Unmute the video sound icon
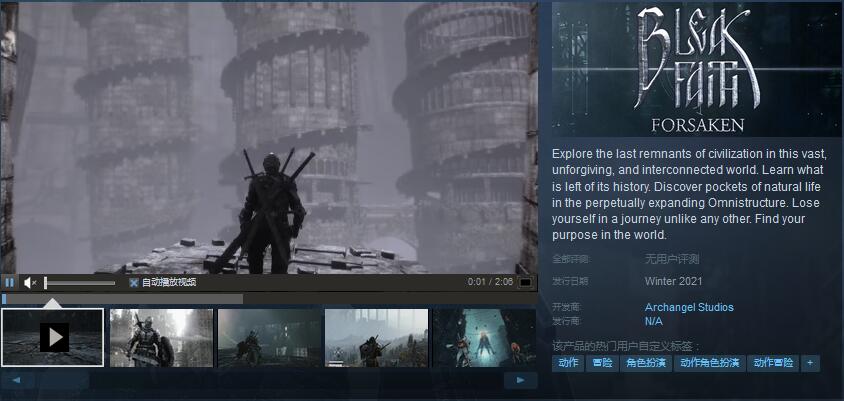 pyautogui.click(x=30, y=282)
